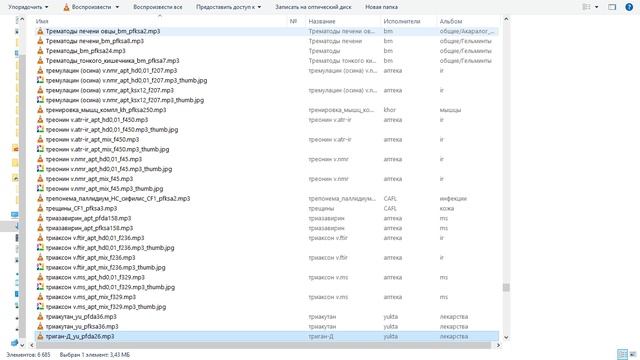The width and height of the screenshot is (640, 360).
Task: Select the icon of тресиин v.atr-ir_apt_hd0,01_f450.mp3
Action: [x=40, y=120]
